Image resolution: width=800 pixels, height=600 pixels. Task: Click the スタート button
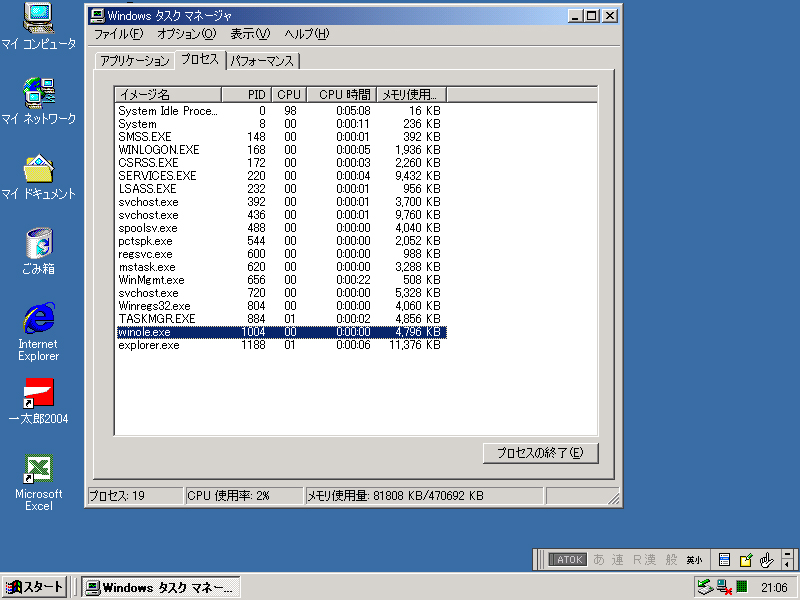(x=35, y=587)
